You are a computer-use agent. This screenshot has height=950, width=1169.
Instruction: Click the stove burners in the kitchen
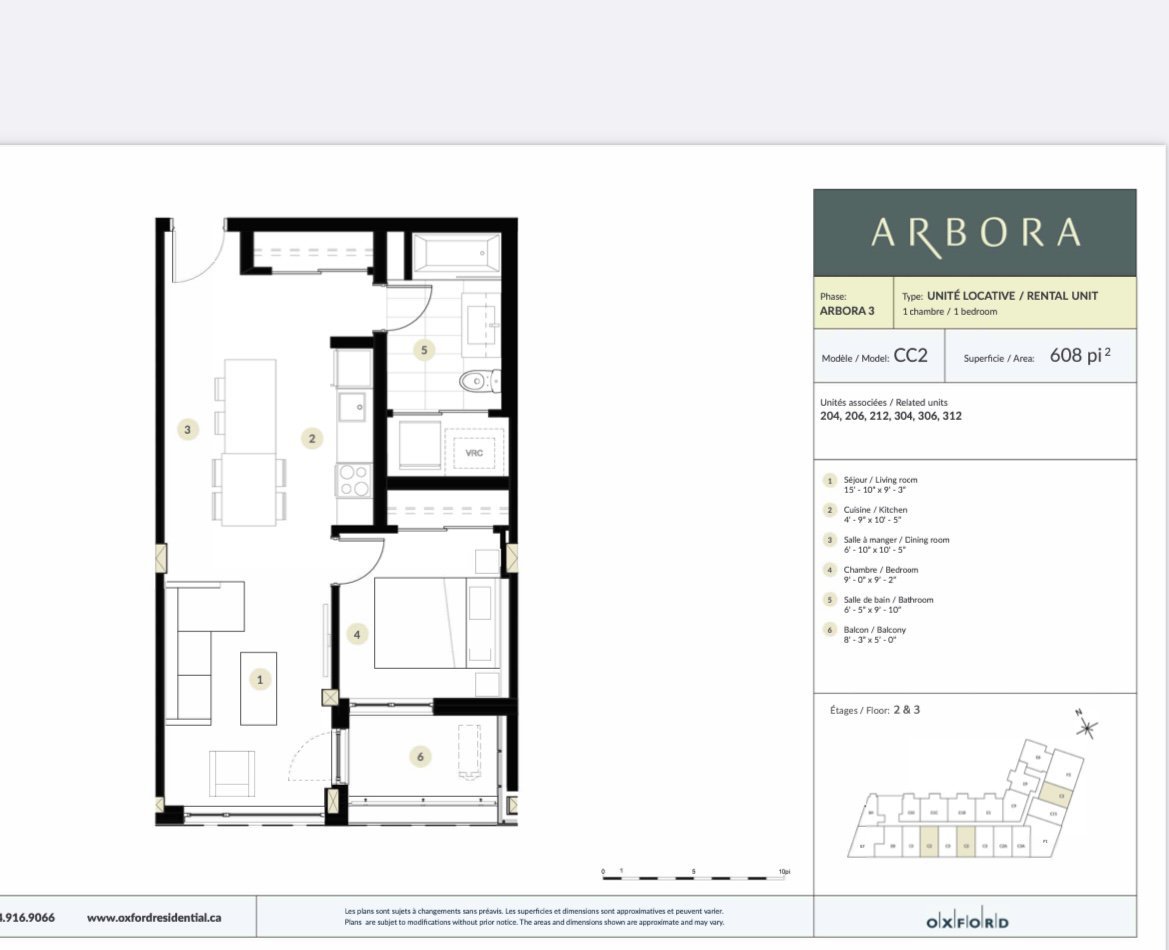(x=353, y=480)
